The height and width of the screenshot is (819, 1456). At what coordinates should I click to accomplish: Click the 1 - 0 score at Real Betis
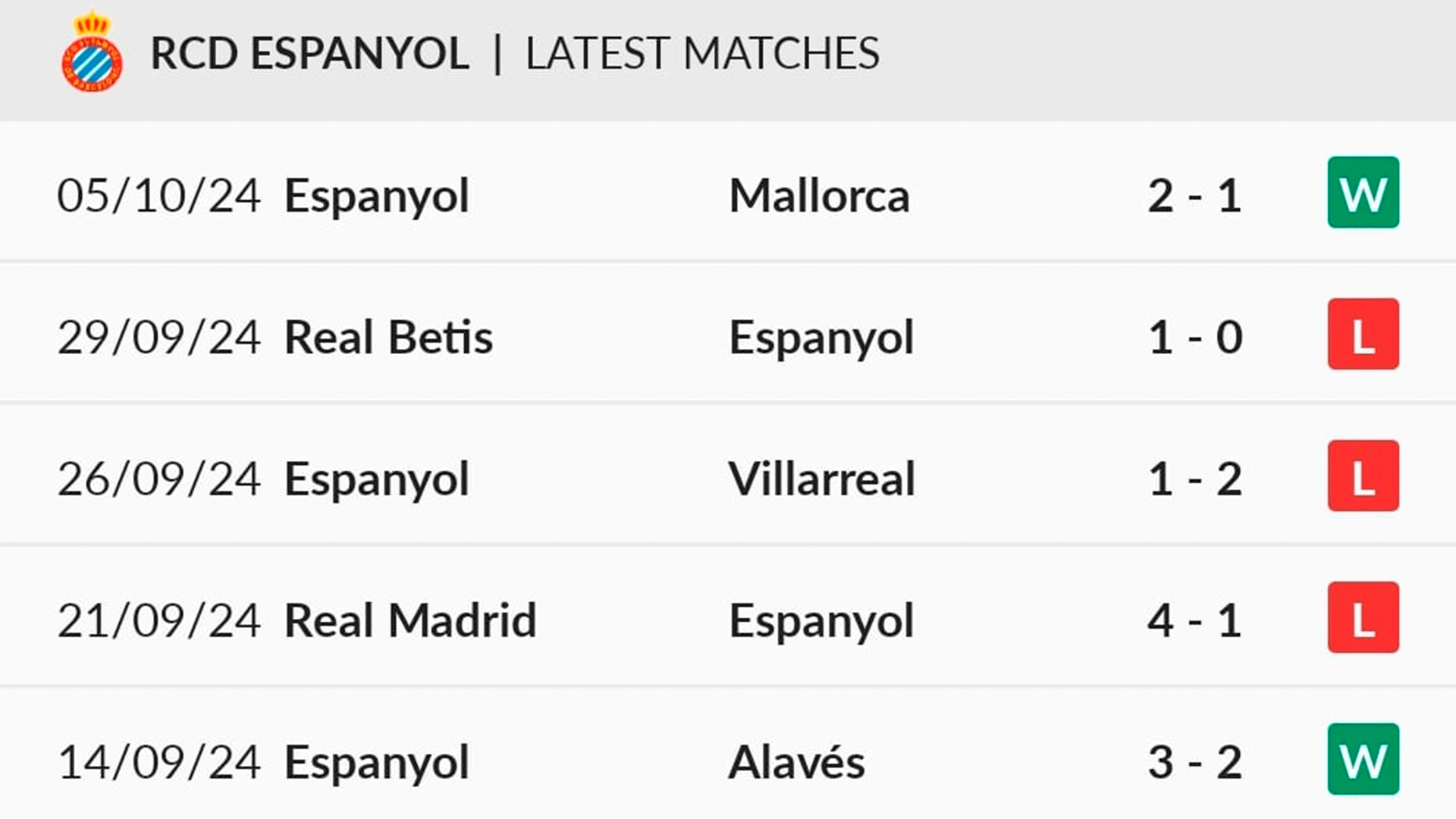tap(1195, 338)
